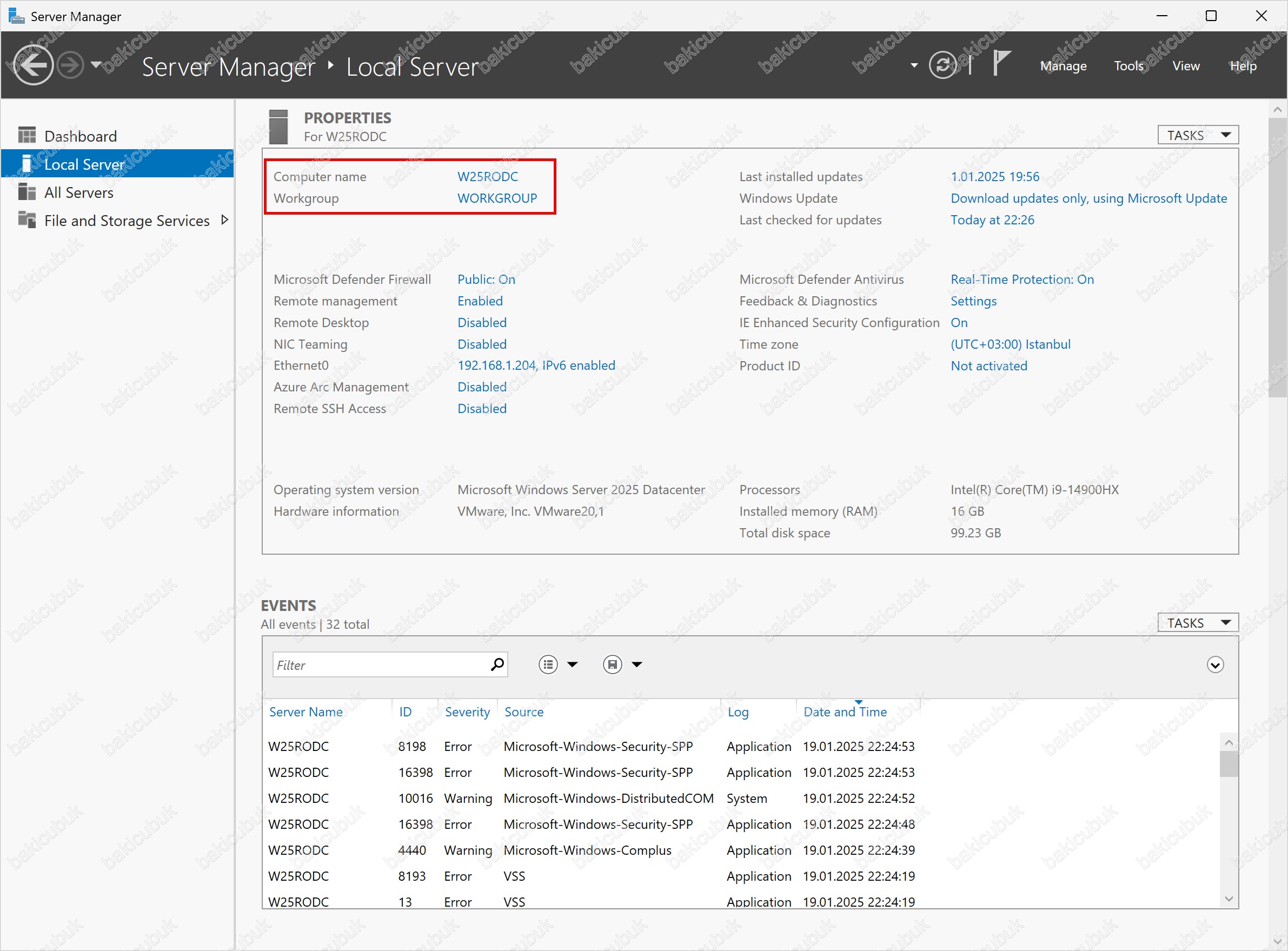The image size is (1288, 951).
Task: Click the computer name W25RODC link
Action: point(488,177)
